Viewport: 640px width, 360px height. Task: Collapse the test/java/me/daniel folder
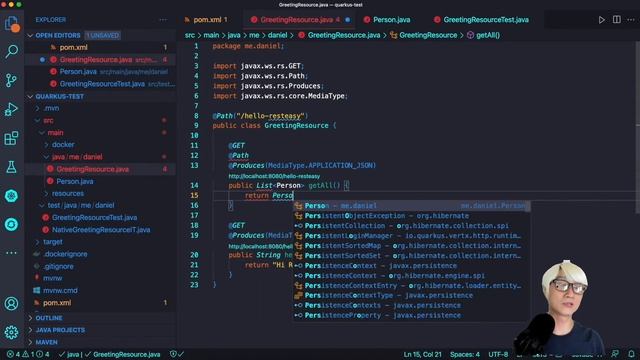(81, 205)
